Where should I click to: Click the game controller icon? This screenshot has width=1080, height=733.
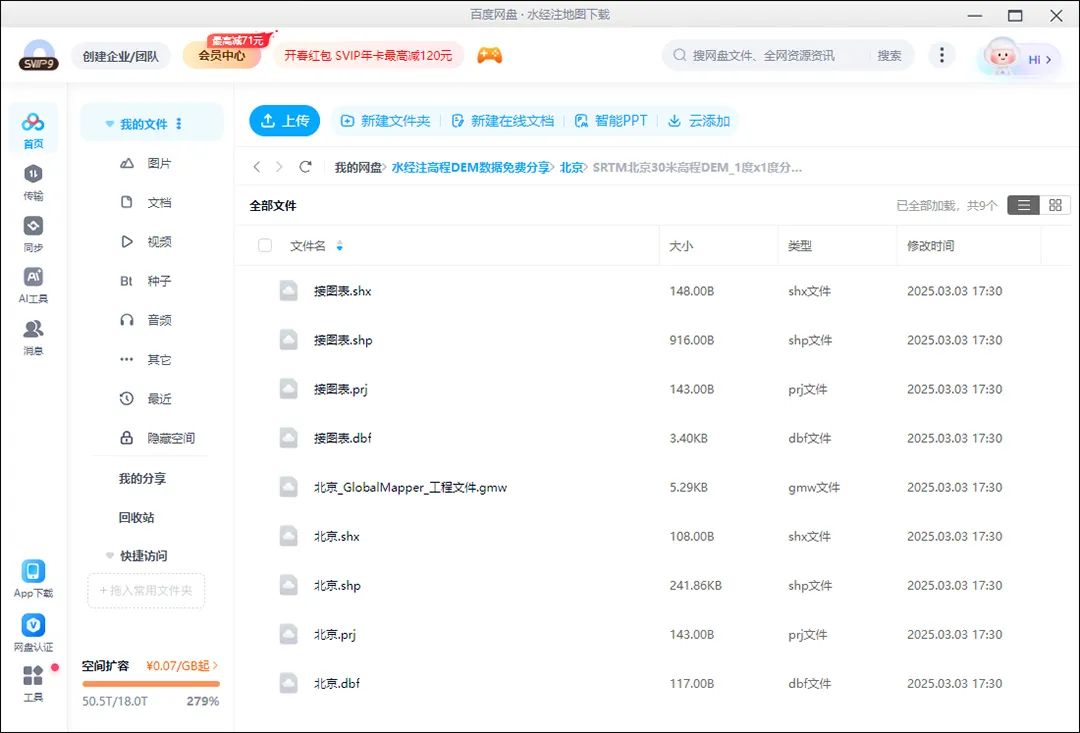coord(490,55)
